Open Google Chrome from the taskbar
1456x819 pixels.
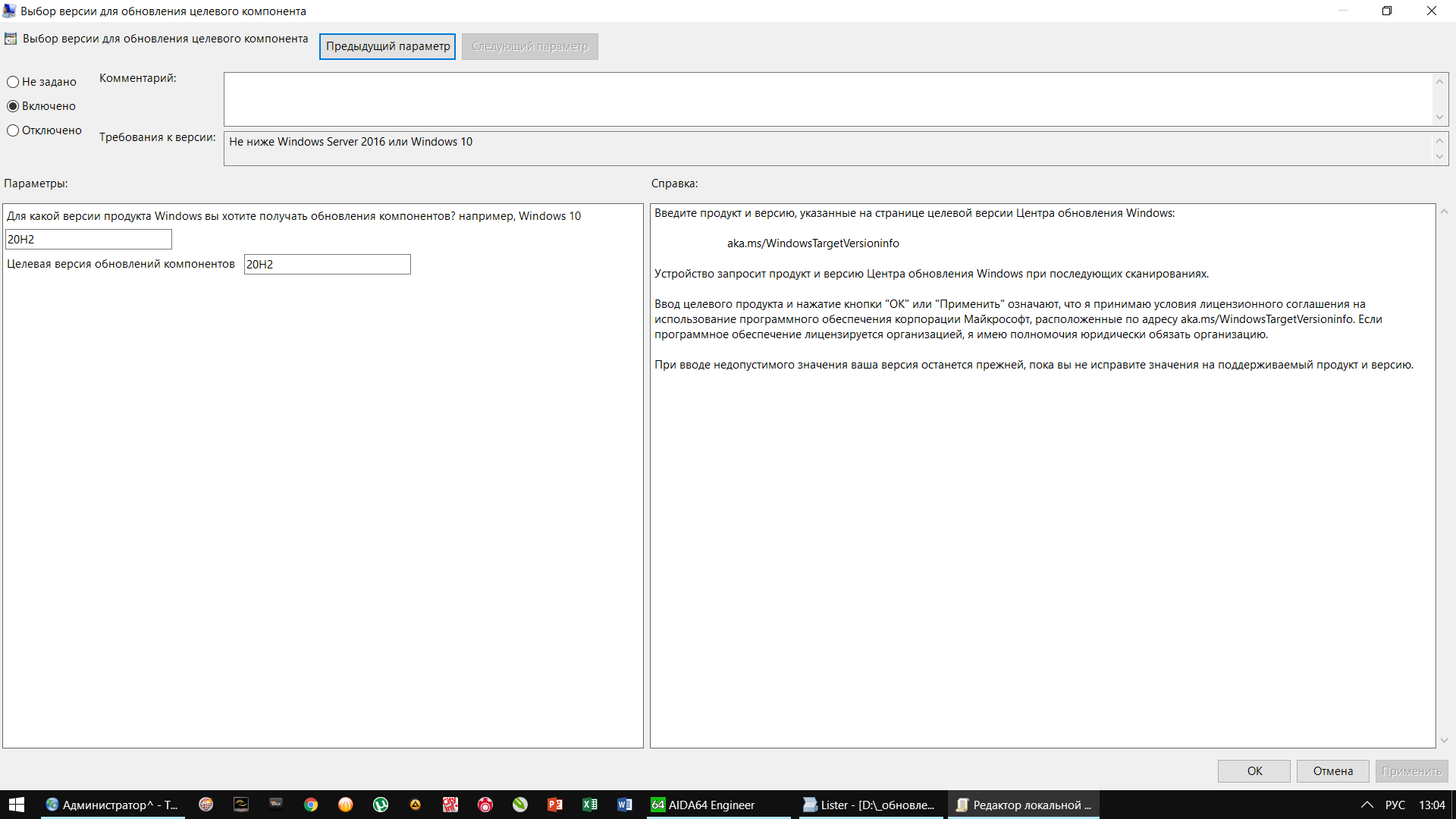tap(311, 805)
